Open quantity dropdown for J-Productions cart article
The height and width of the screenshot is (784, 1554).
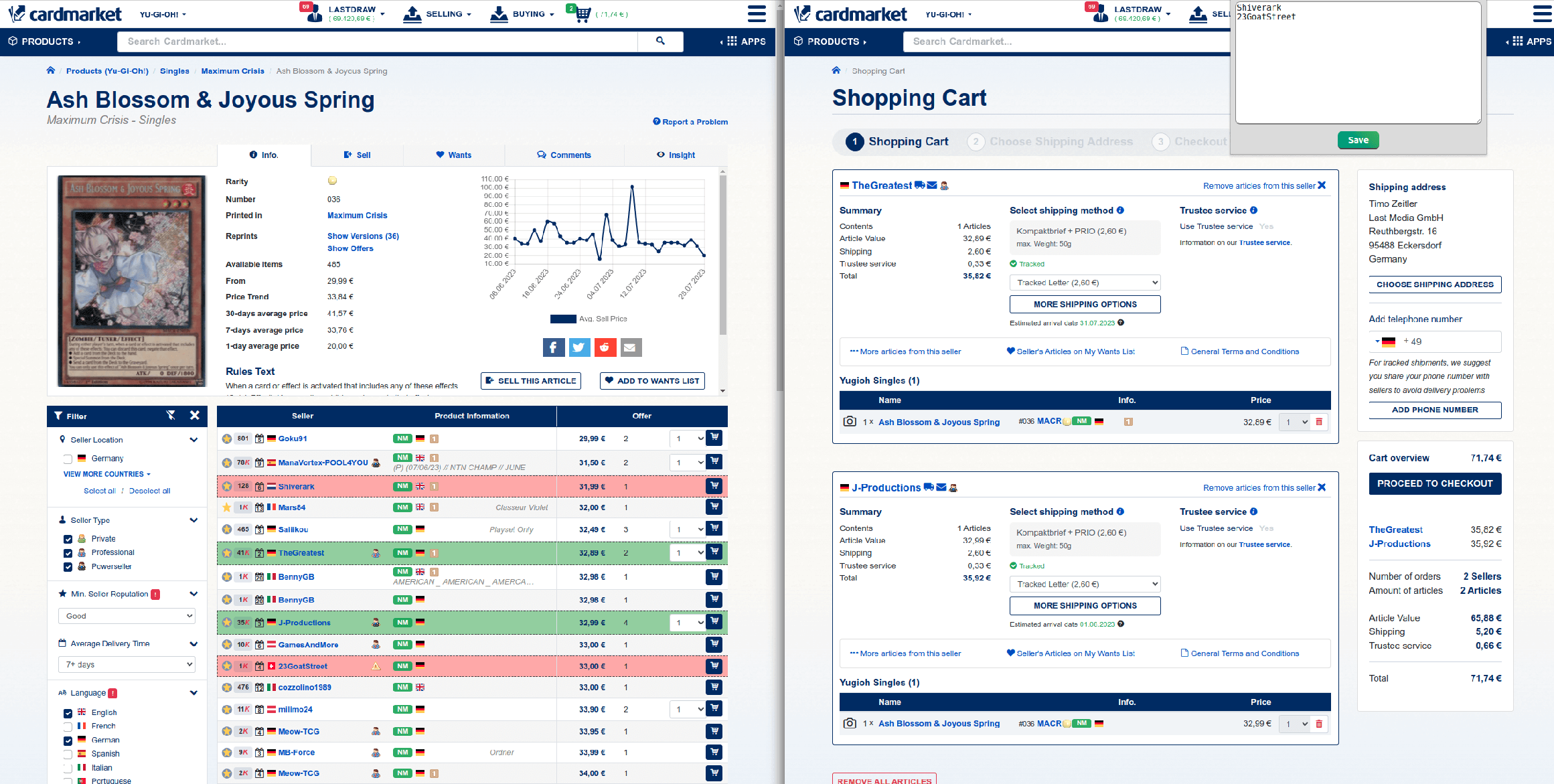pos(1295,724)
